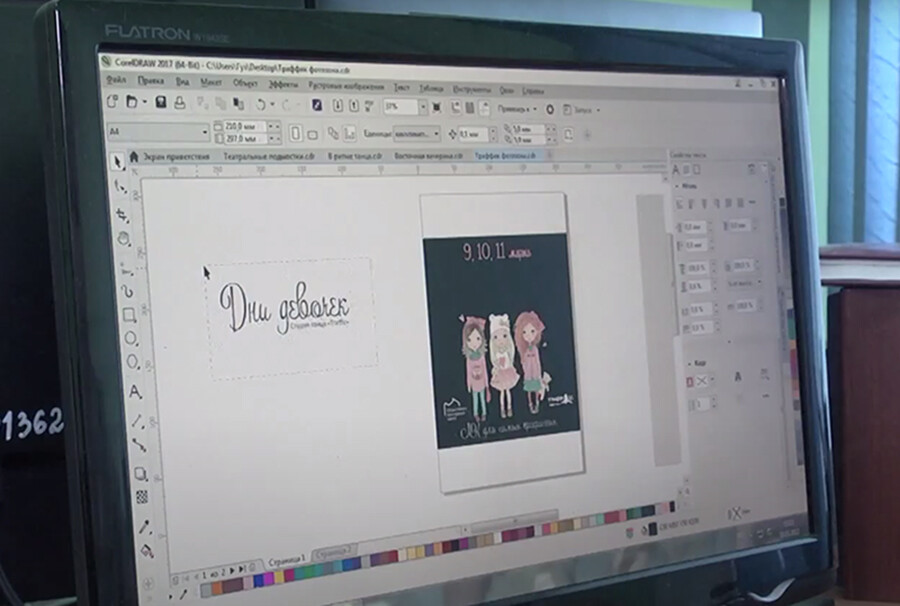This screenshot has height=606, width=900.
Task: Click the Welcome Screen home icon
Action: click(x=134, y=156)
